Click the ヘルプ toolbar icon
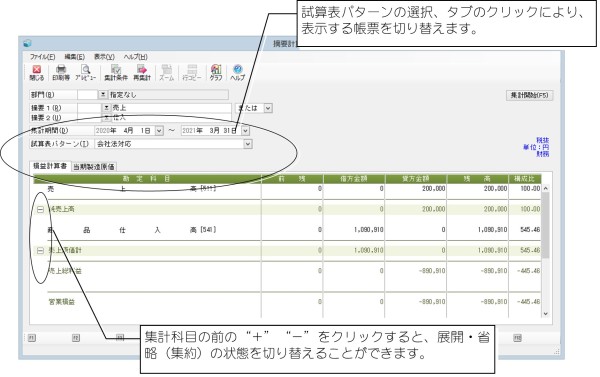Viewport: 600px width, 377px height. coord(238,73)
